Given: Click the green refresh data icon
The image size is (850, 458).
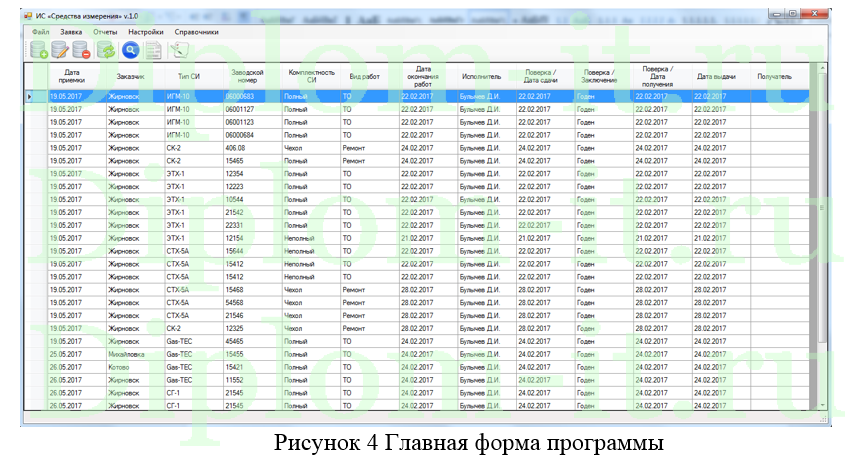Looking at the screenshot, I should tap(105, 49).
